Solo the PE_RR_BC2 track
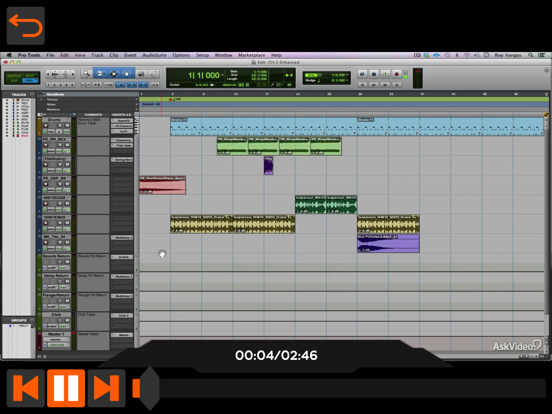Viewport: 552px width, 414px height. click(x=60, y=145)
